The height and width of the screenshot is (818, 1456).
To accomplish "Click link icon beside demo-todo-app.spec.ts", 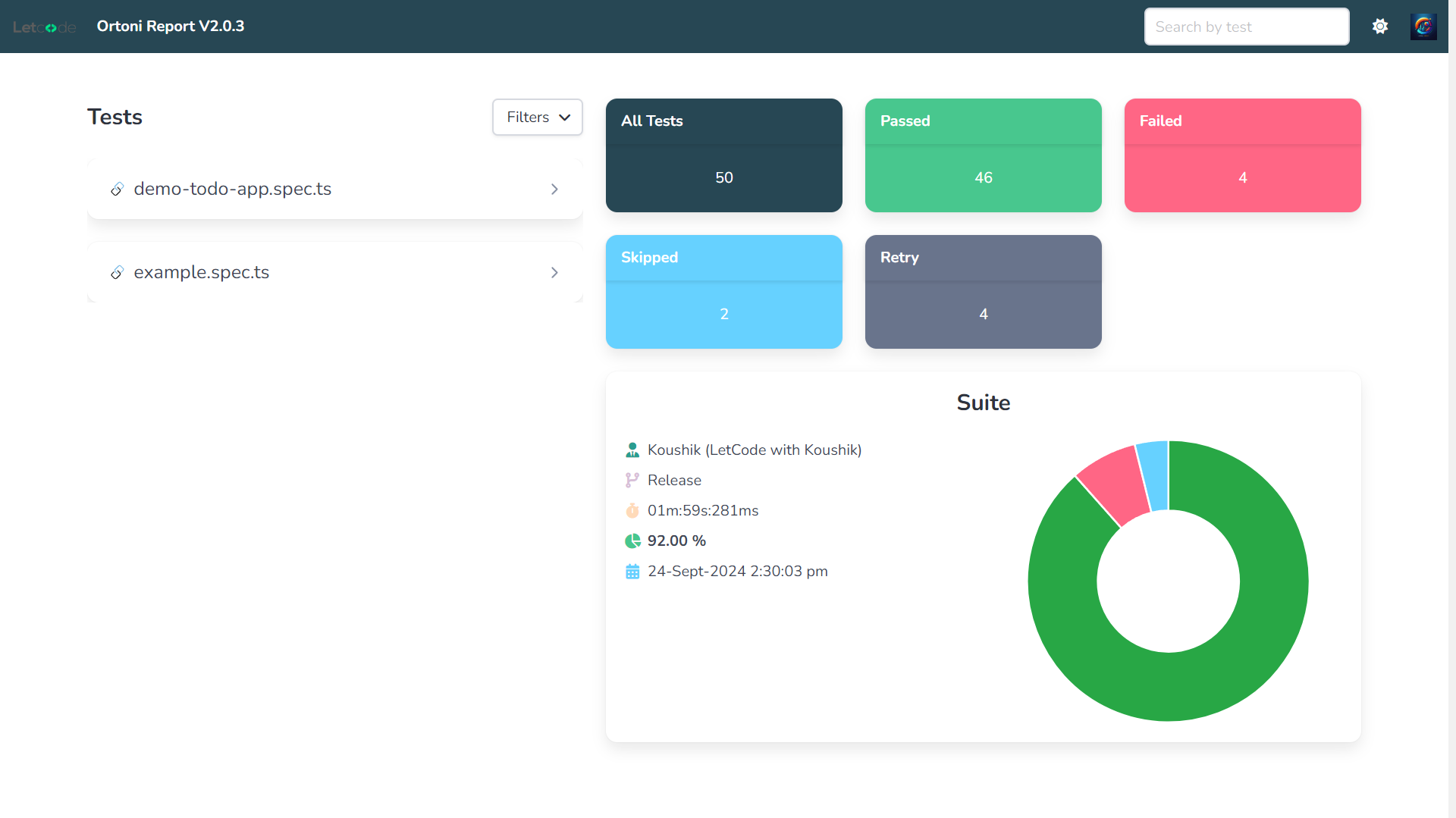I will (x=117, y=189).
